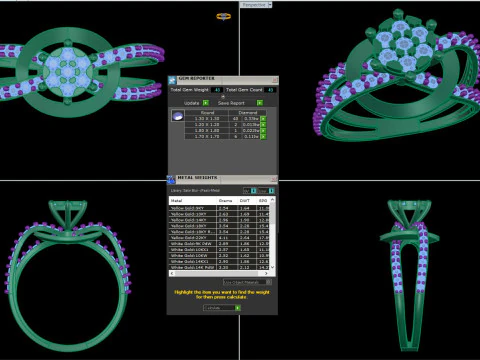Click the Metal Weights panel icon
Viewport: 480px width, 360px height.
point(171,179)
